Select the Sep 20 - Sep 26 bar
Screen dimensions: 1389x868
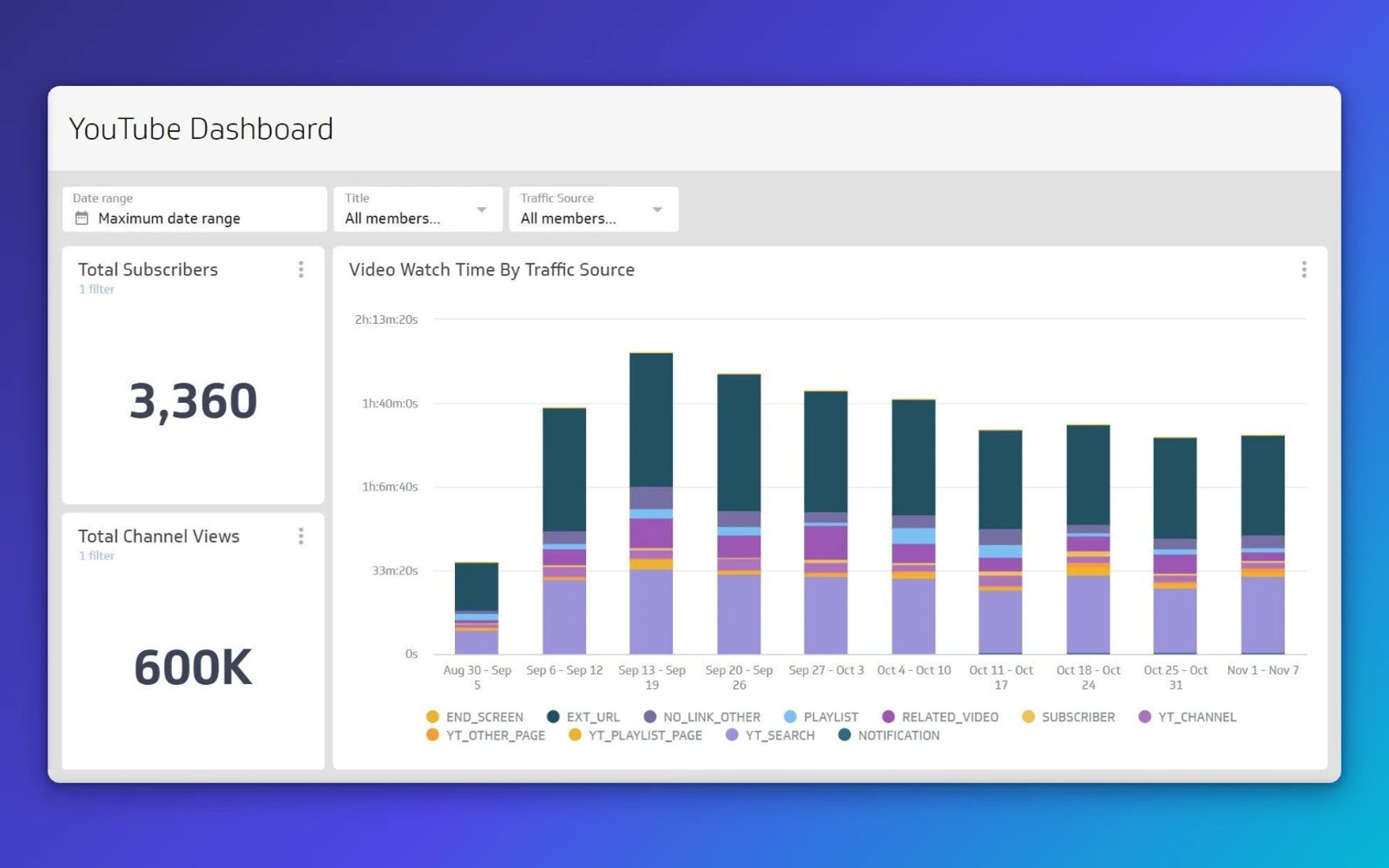click(x=739, y=514)
